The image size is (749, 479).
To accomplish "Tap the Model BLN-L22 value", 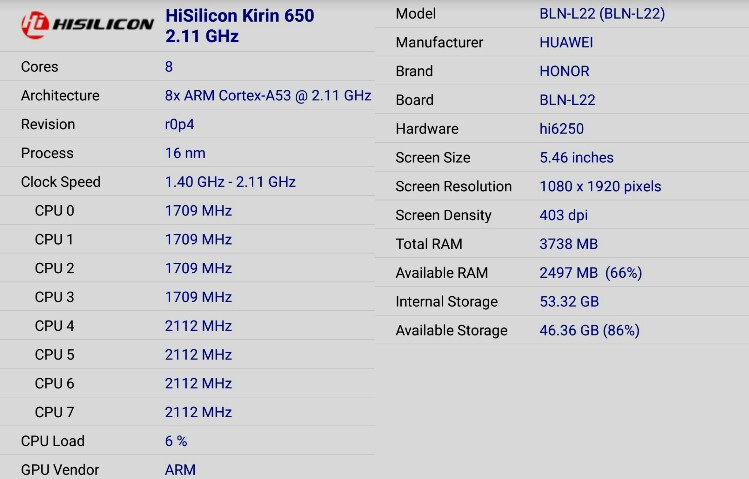I will point(602,13).
